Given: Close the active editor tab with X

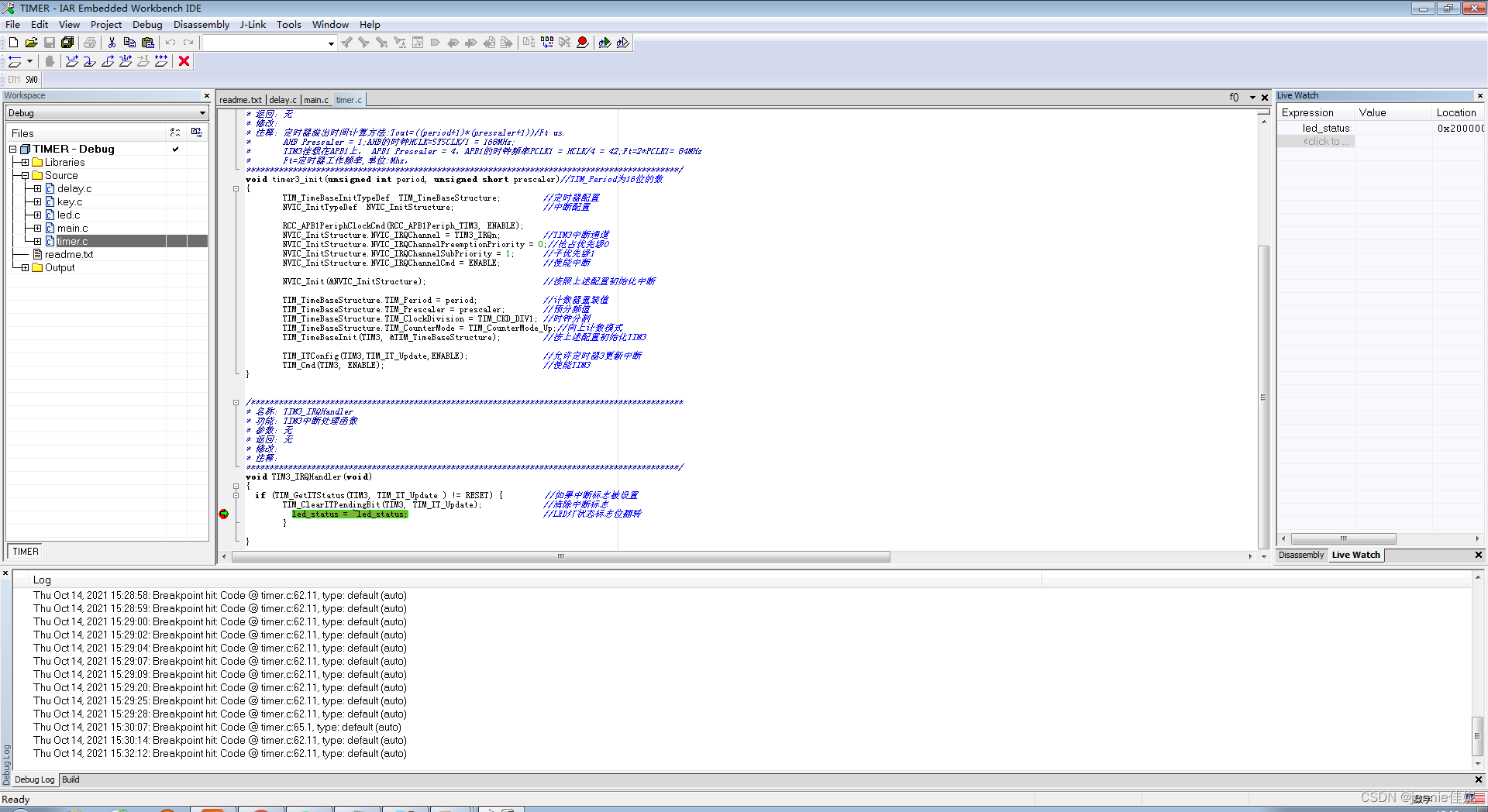Looking at the screenshot, I should 1265,98.
